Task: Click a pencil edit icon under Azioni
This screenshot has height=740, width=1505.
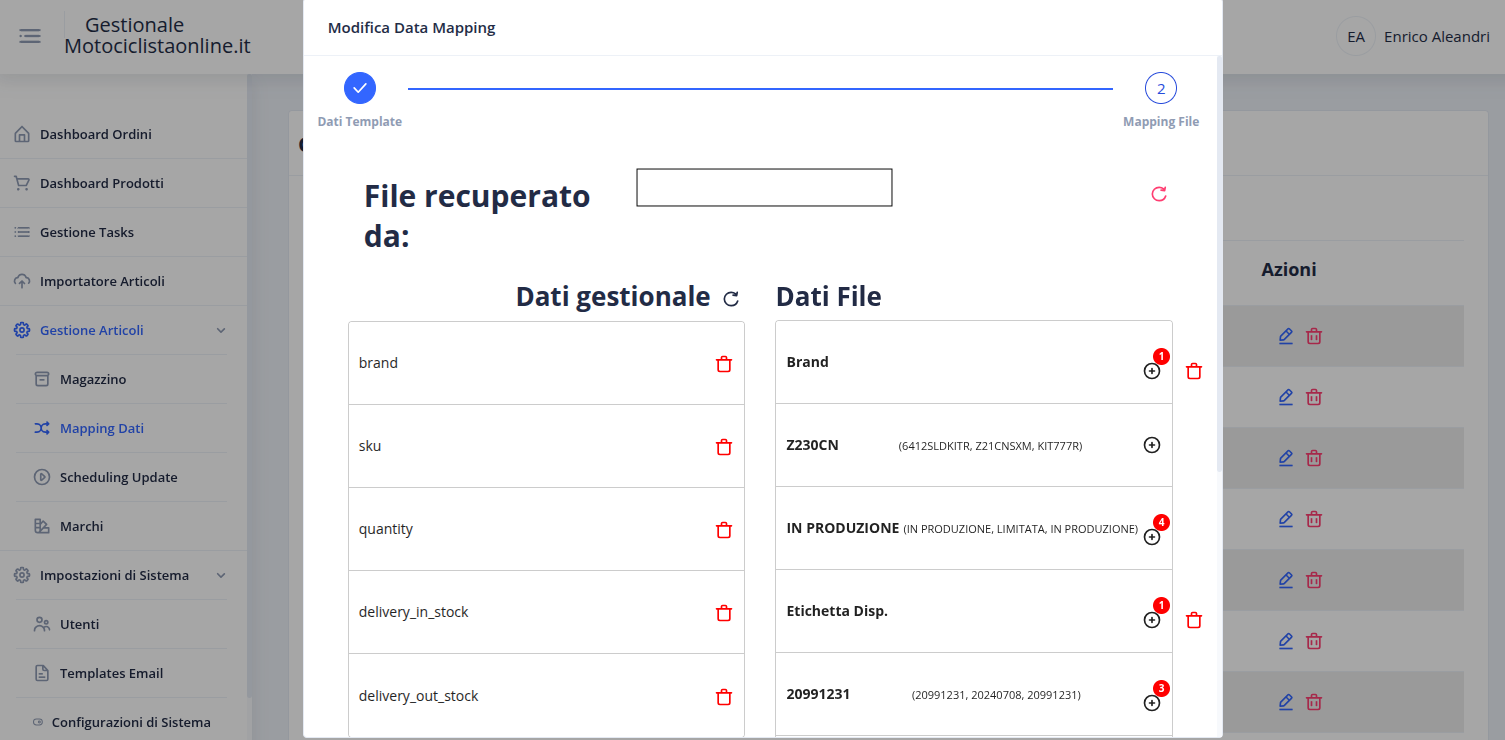Action: pyautogui.click(x=1285, y=336)
